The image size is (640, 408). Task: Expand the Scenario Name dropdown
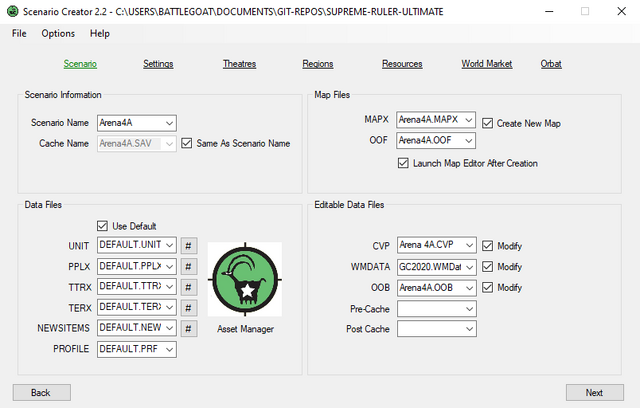169,123
